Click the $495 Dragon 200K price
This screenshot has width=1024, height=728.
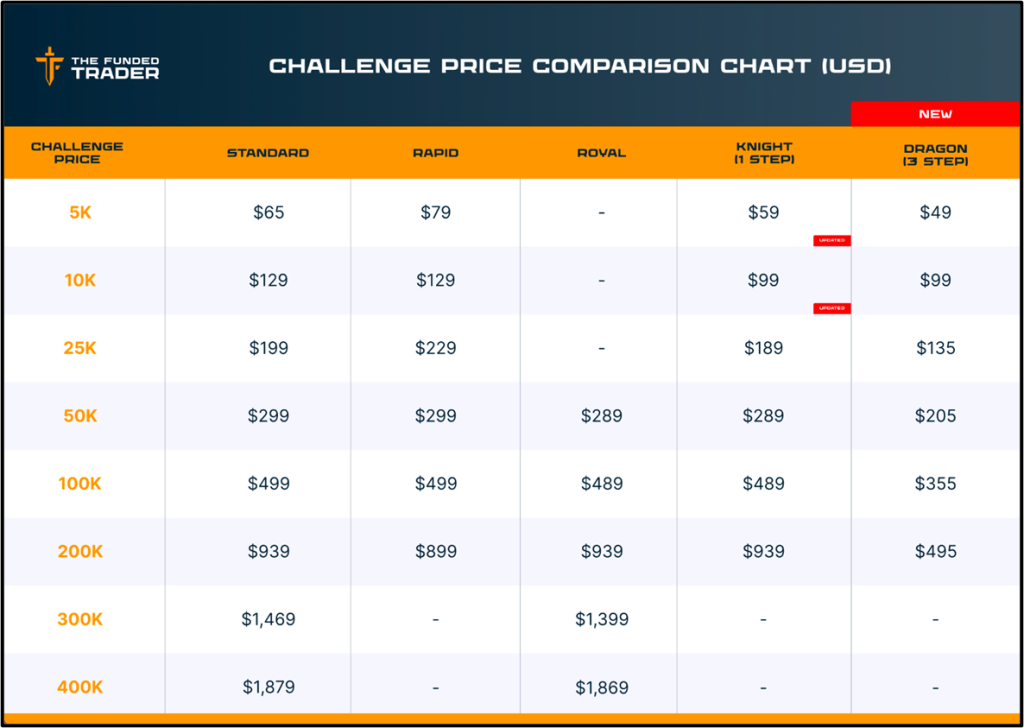tap(935, 552)
